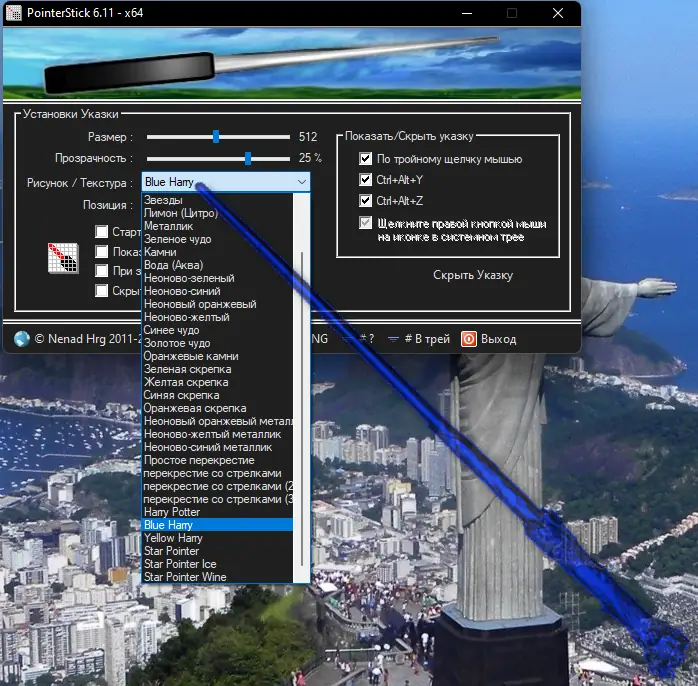Choose 'перекрестие со стрелками (2' option
The width and height of the screenshot is (698, 686).
click(218, 486)
